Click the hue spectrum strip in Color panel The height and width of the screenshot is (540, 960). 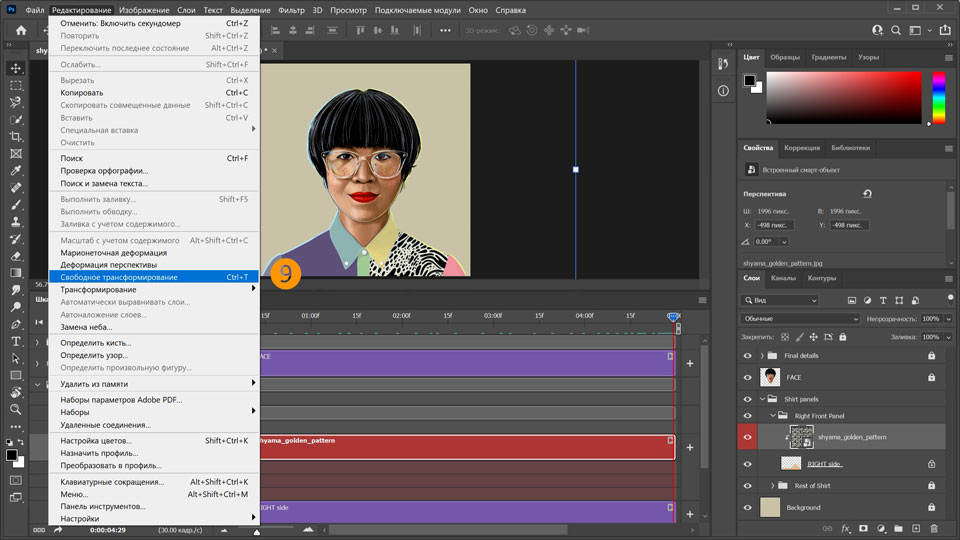(x=939, y=99)
